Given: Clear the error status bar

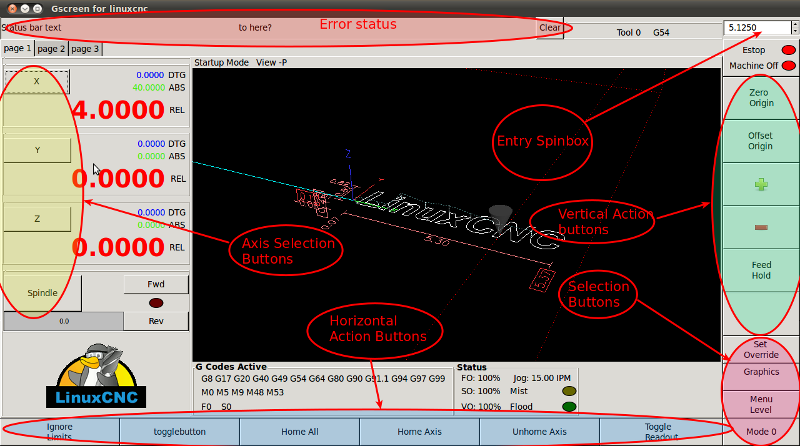Looking at the screenshot, I should coord(550,28).
